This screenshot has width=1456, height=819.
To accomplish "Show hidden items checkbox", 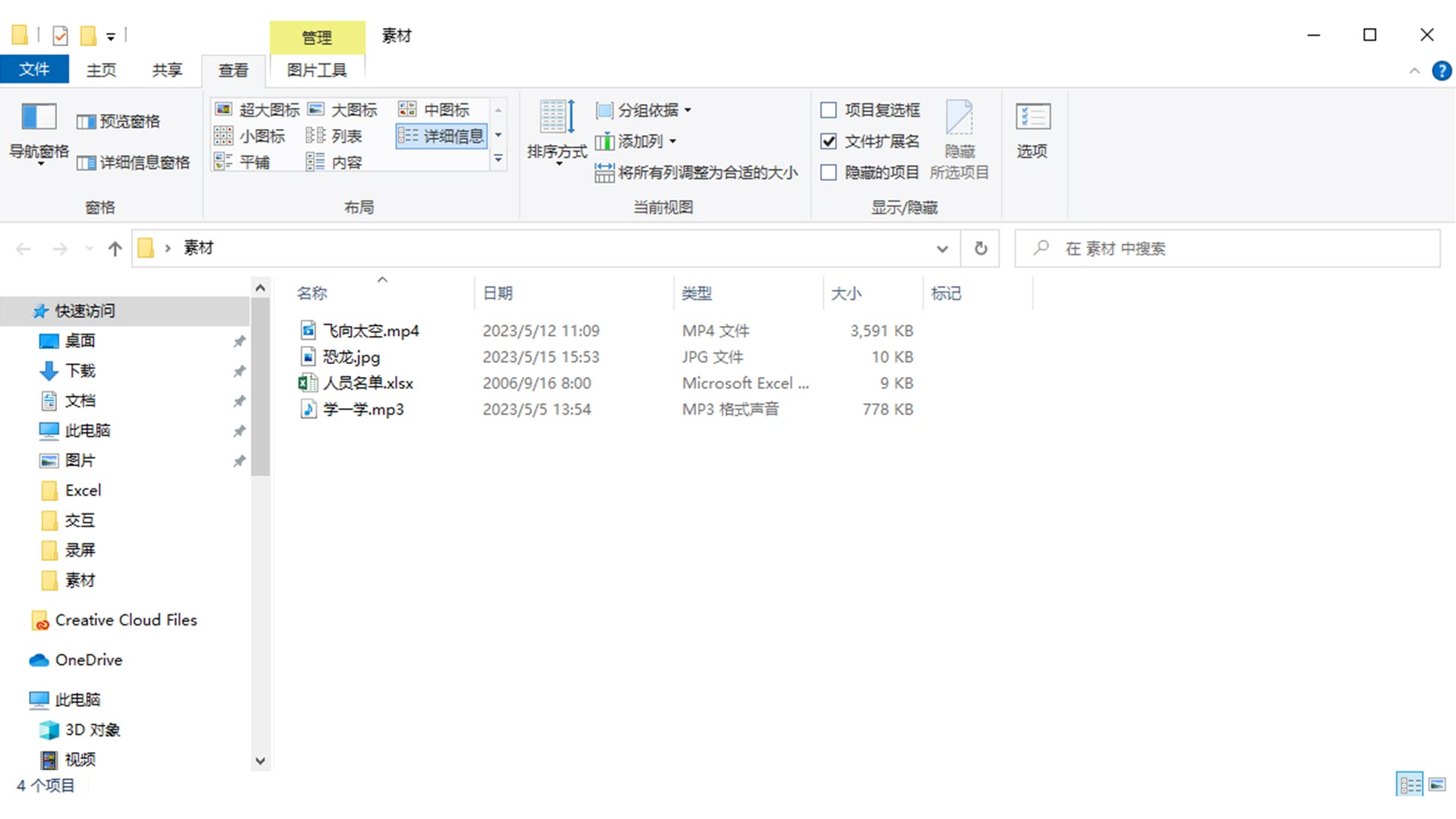I will 829,173.
